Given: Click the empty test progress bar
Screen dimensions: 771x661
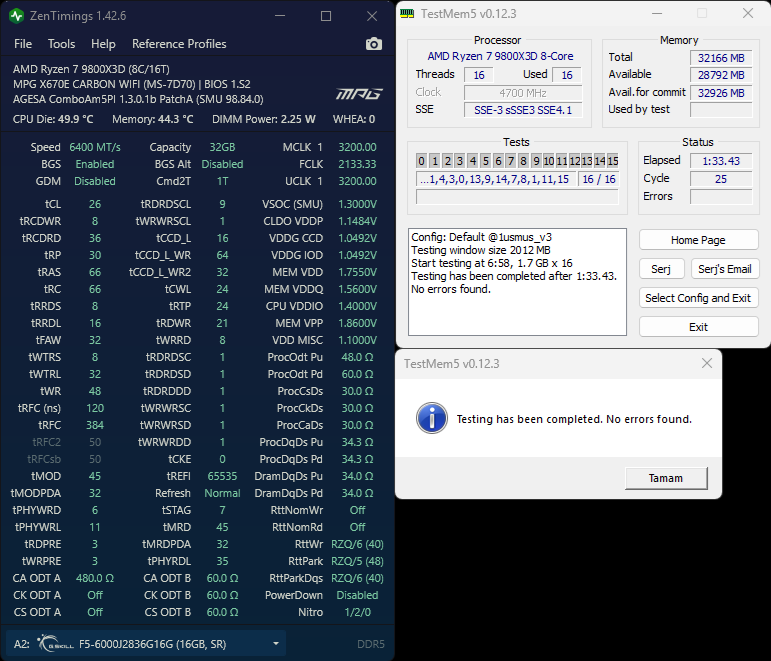Looking at the screenshot, I should pyautogui.click(x=517, y=197).
